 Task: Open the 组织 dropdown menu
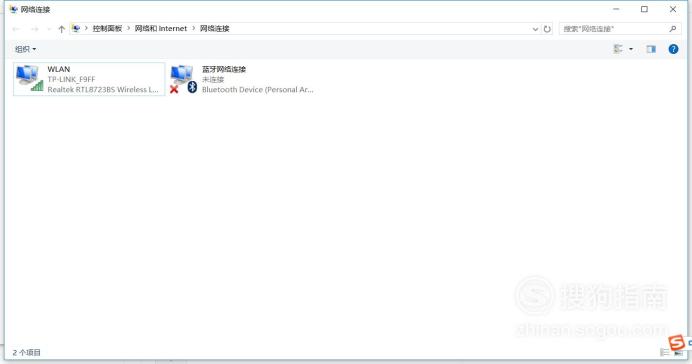[x=26, y=49]
